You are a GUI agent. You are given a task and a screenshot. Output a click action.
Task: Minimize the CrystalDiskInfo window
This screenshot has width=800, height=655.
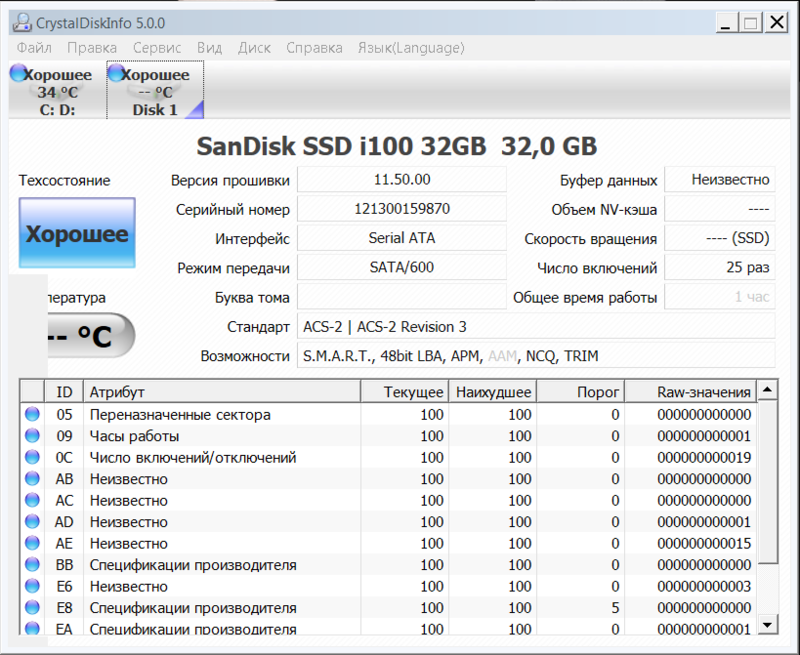[x=726, y=23]
